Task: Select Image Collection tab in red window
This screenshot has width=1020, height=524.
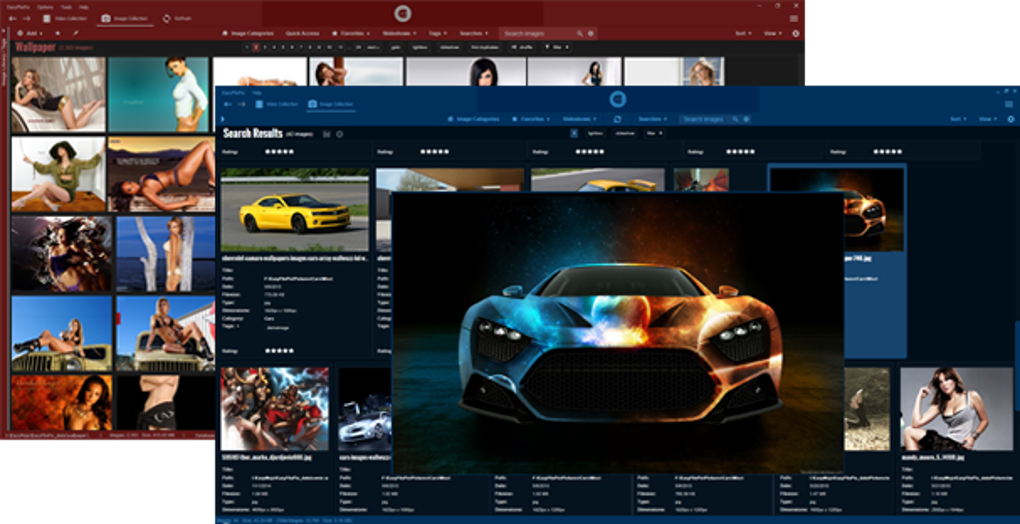Action: pos(124,19)
